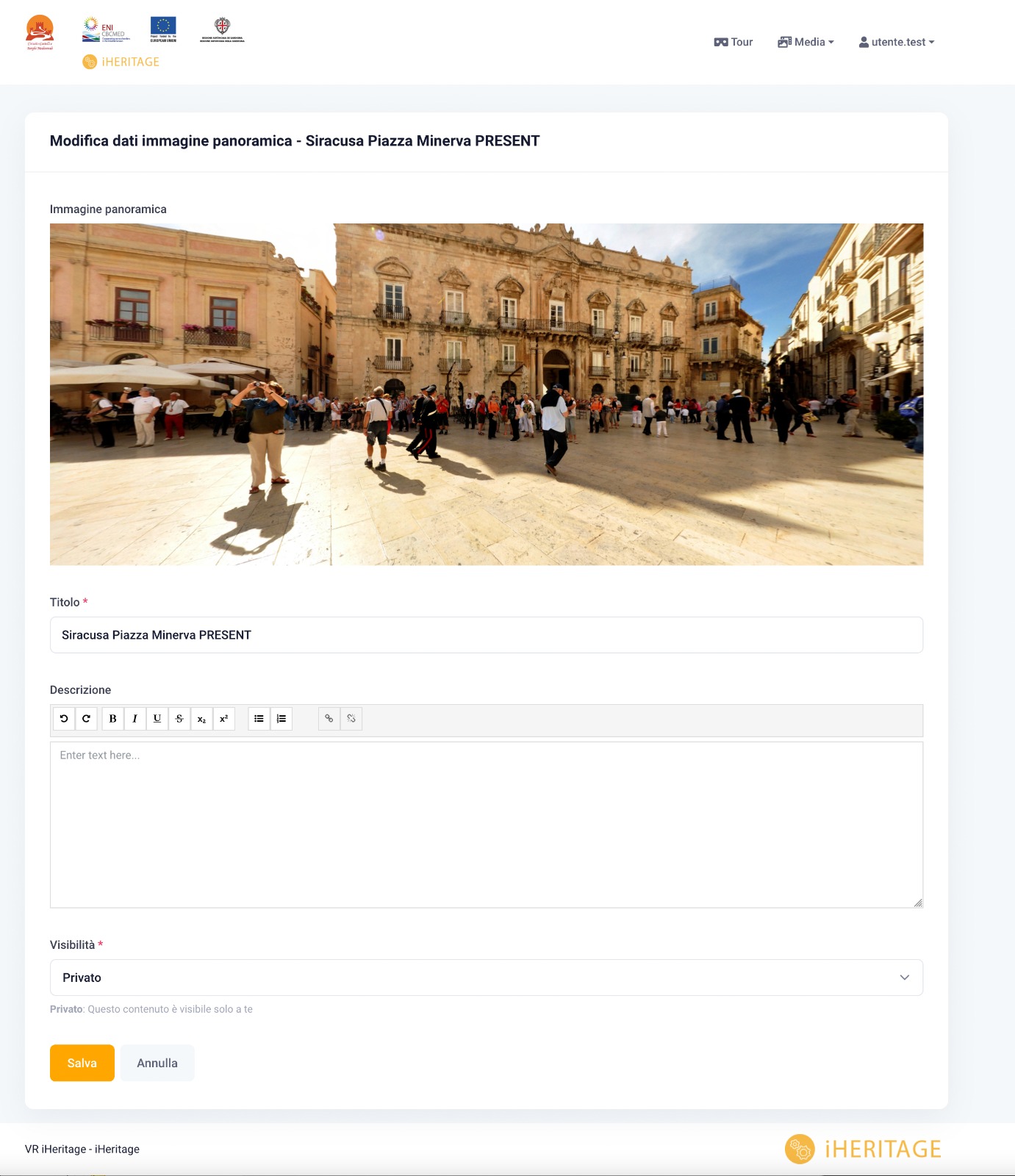Click the ENI CBCMED logo
This screenshot has height=1176, width=1015.
pyautogui.click(x=106, y=29)
